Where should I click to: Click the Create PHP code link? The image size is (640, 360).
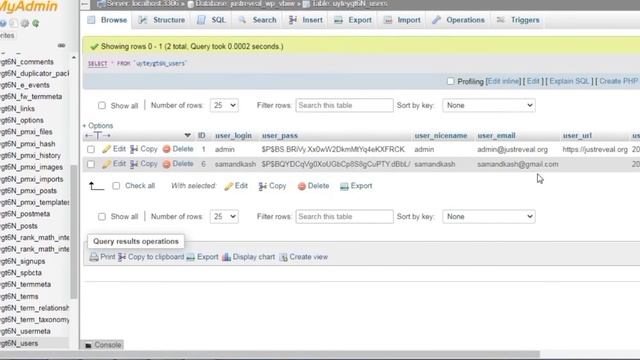pyautogui.click(x=618, y=81)
